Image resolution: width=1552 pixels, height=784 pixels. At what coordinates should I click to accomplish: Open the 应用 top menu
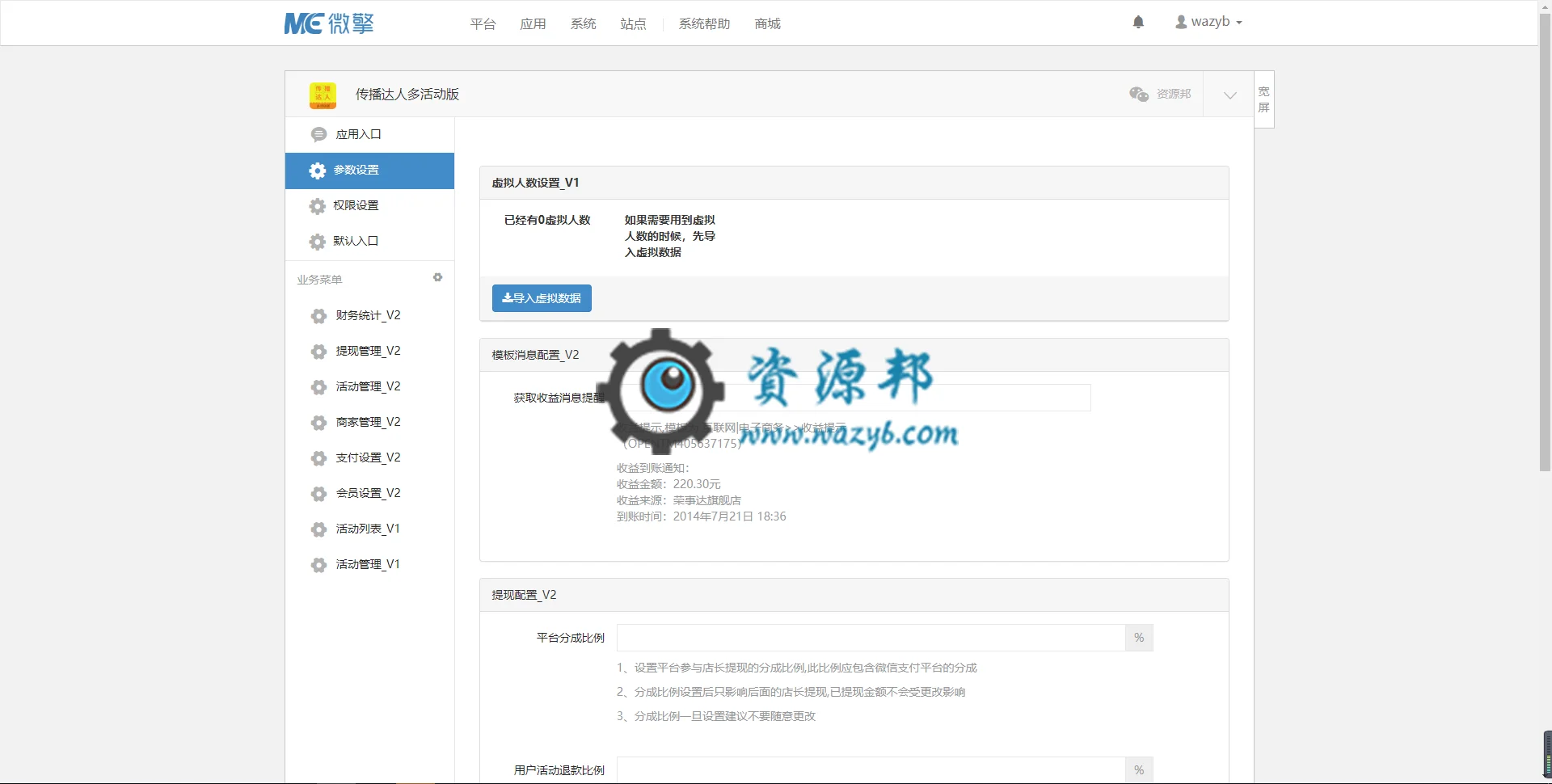533,23
